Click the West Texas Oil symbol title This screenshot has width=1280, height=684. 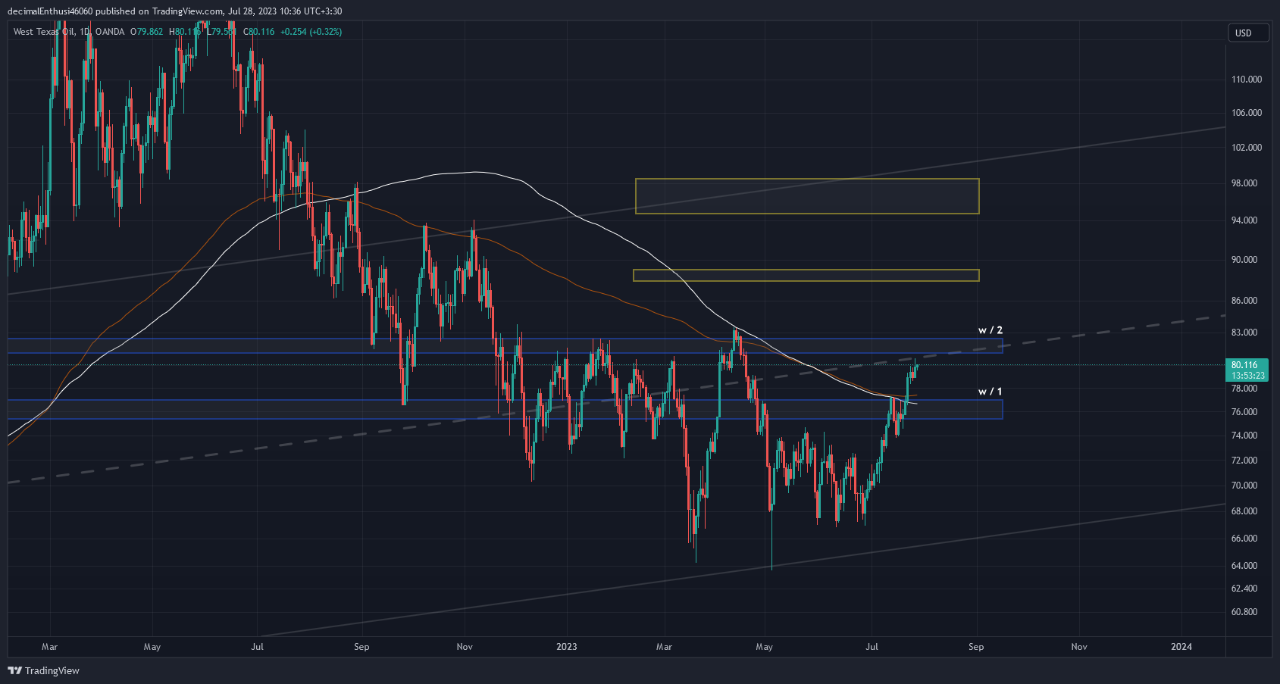click(x=50, y=32)
